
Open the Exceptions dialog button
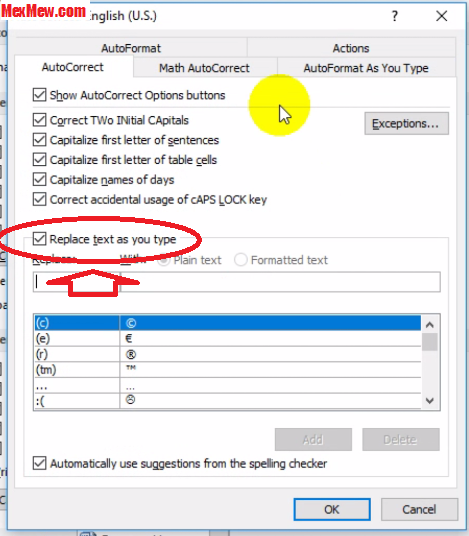coord(406,123)
